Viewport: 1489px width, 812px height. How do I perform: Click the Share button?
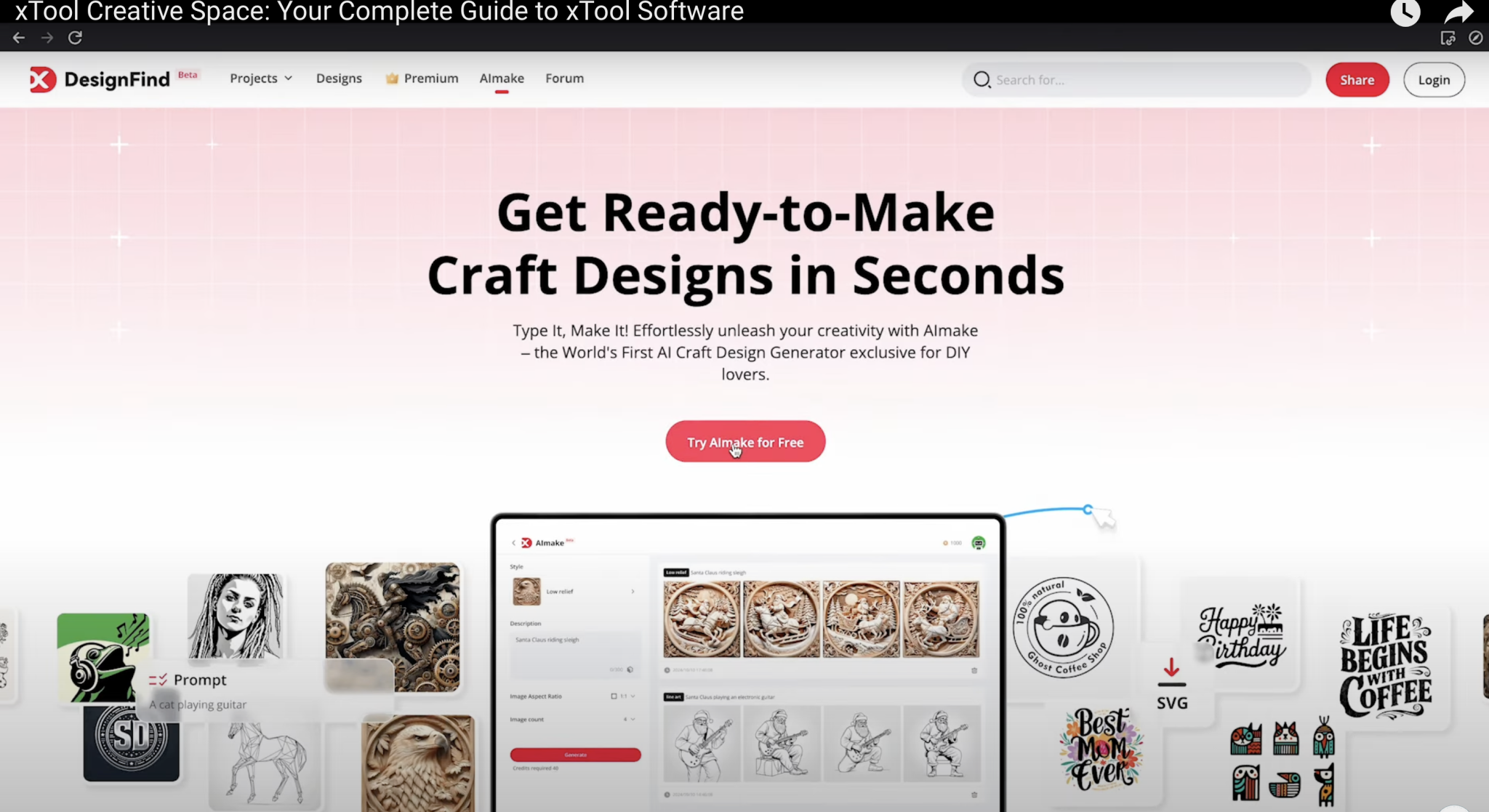tap(1357, 79)
